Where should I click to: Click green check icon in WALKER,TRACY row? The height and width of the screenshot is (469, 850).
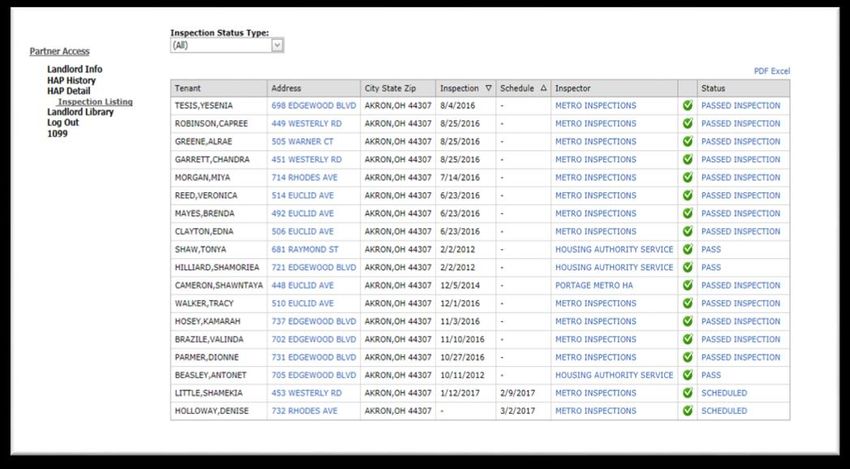point(687,303)
